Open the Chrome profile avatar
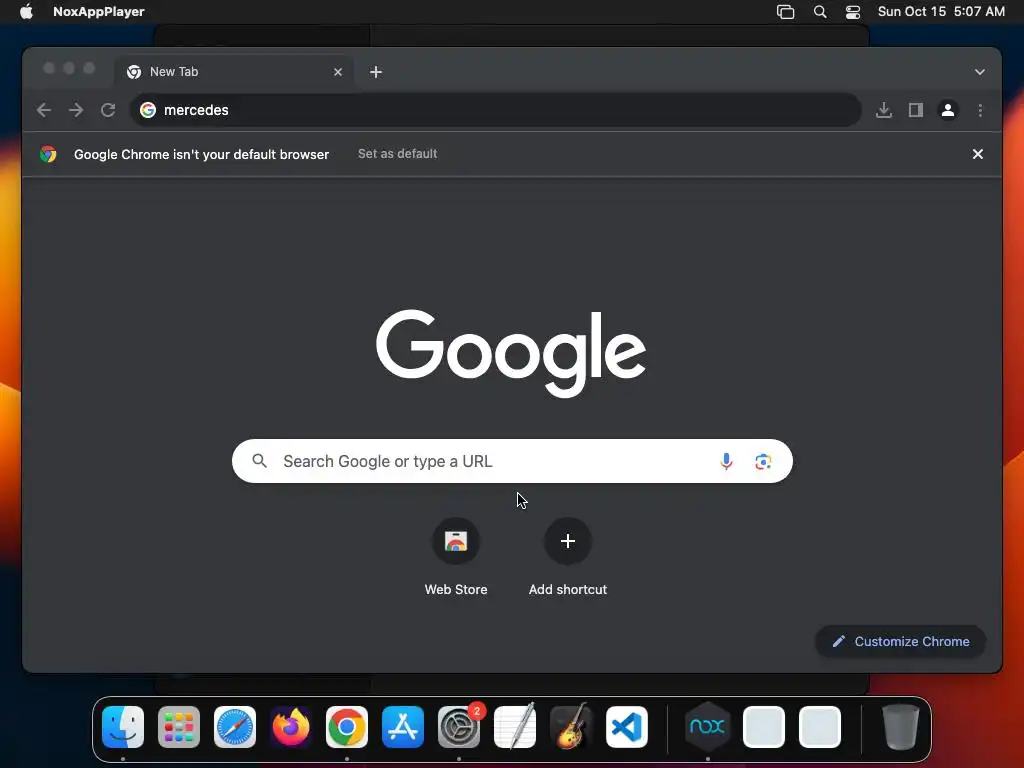Image resolution: width=1024 pixels, height=768 pixels. 948,110
